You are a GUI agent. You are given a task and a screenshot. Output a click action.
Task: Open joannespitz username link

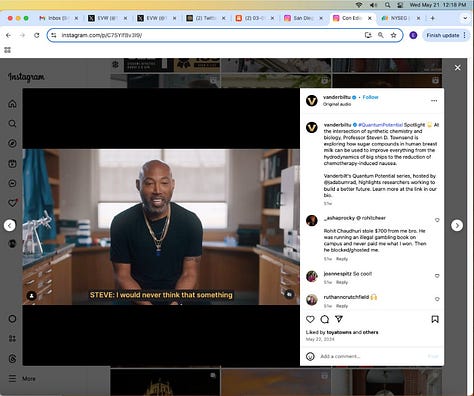click(337, 274)
